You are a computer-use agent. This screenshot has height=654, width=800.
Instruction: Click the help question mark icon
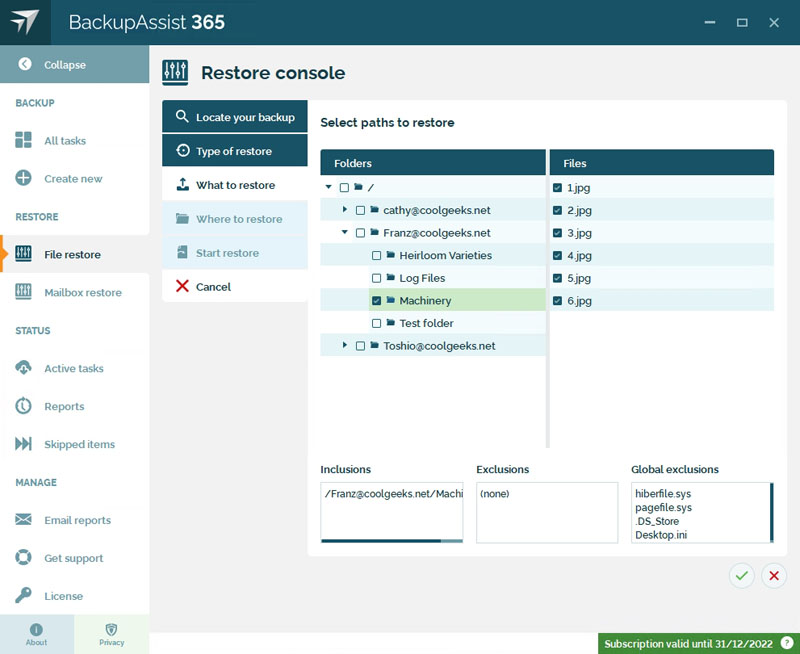coord(787,643)
